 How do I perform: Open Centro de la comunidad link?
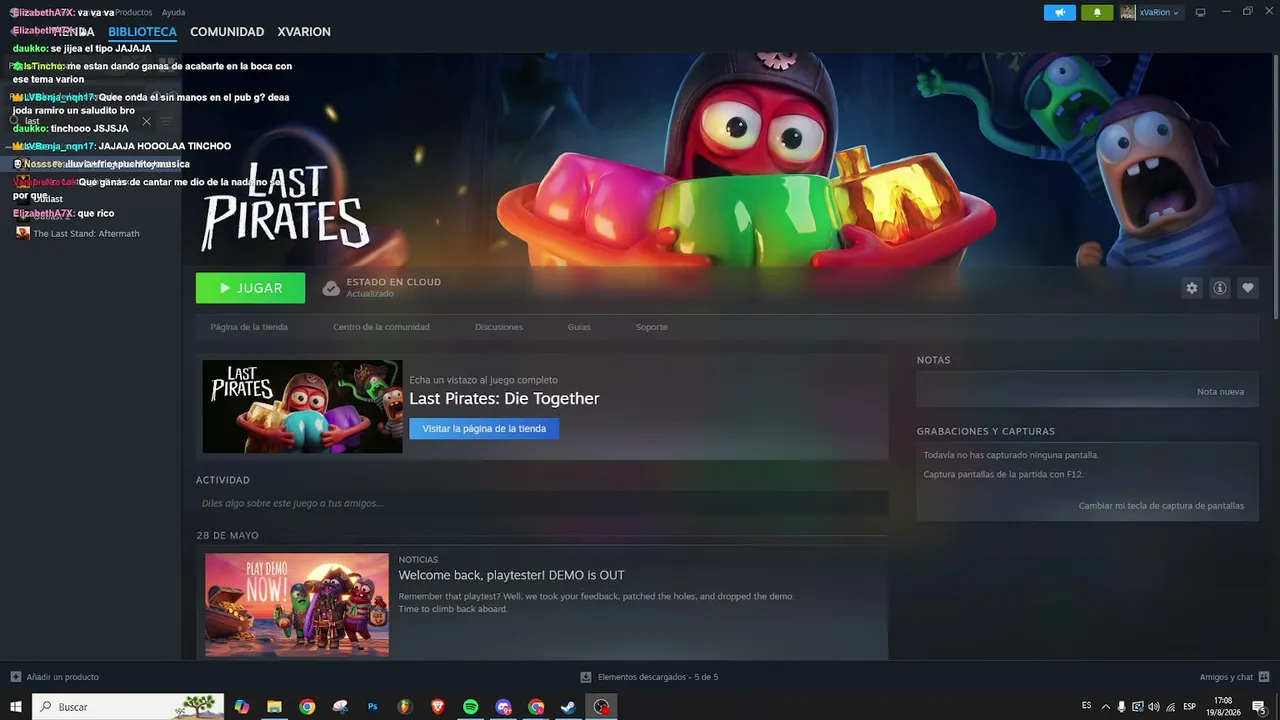pyautogui.click(x=381, y=327)
